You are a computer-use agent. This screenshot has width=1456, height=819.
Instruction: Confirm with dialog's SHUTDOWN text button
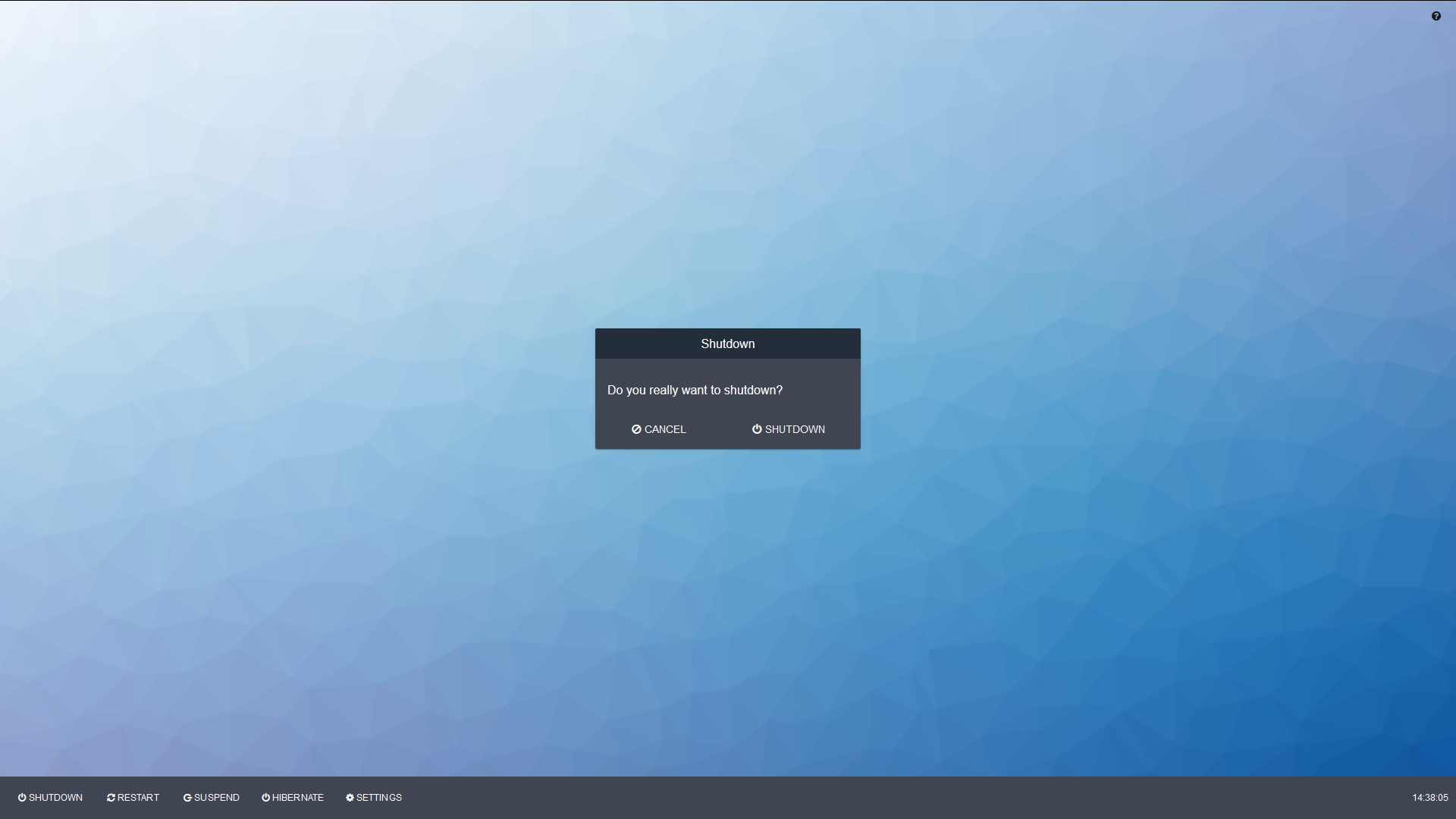pos(795,429)
